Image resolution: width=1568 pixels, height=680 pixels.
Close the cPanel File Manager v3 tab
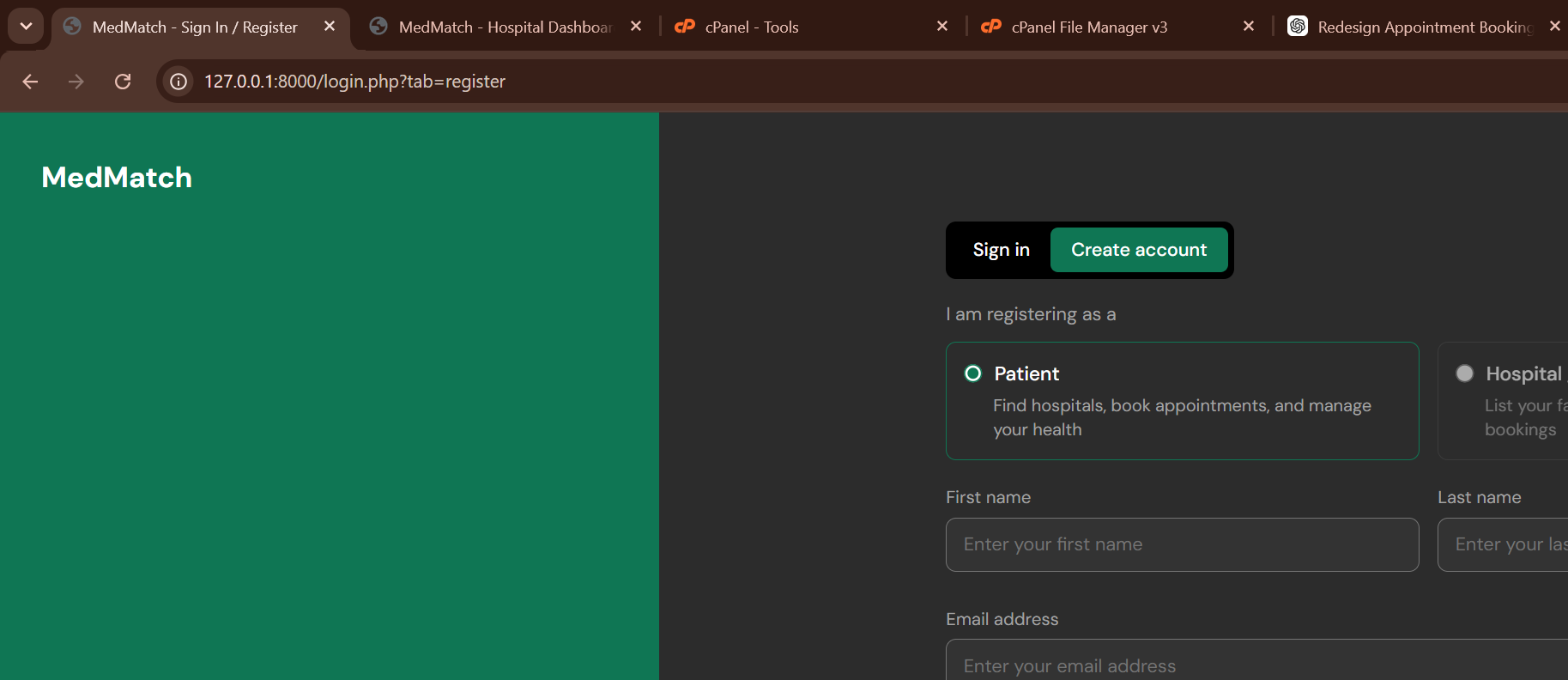[1249, 27]
